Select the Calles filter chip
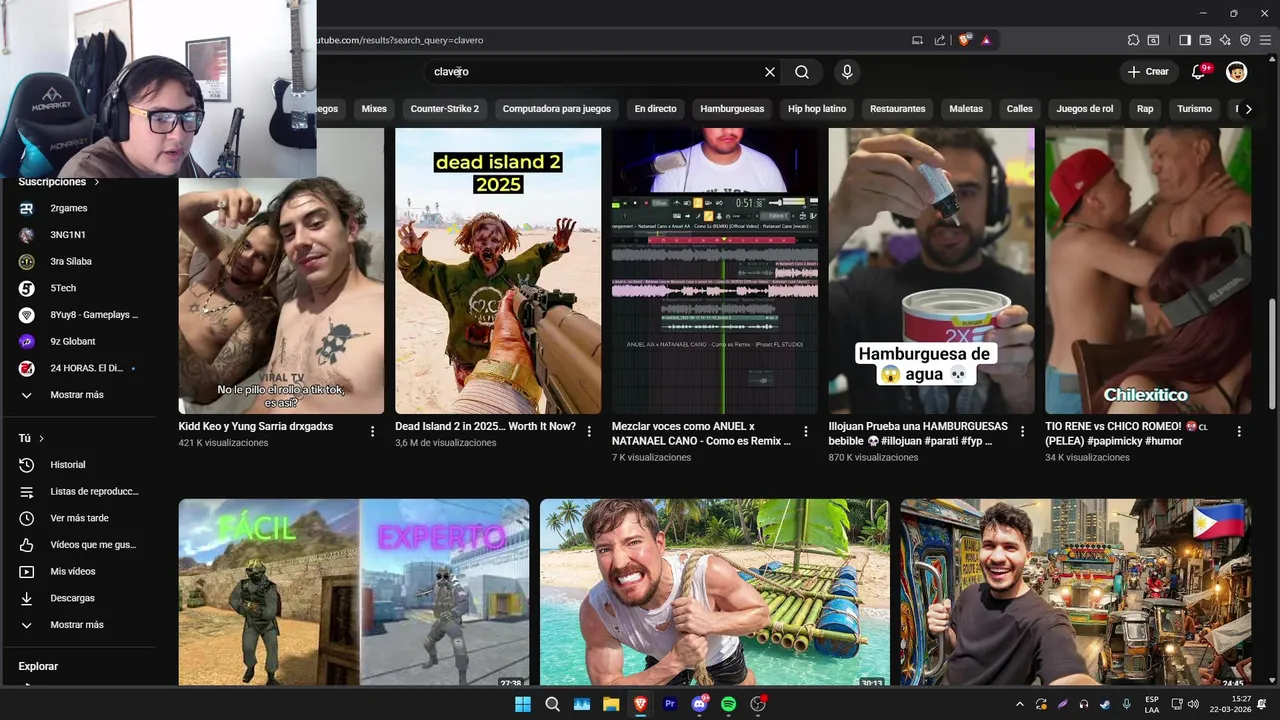 (x=1020, y=109)
